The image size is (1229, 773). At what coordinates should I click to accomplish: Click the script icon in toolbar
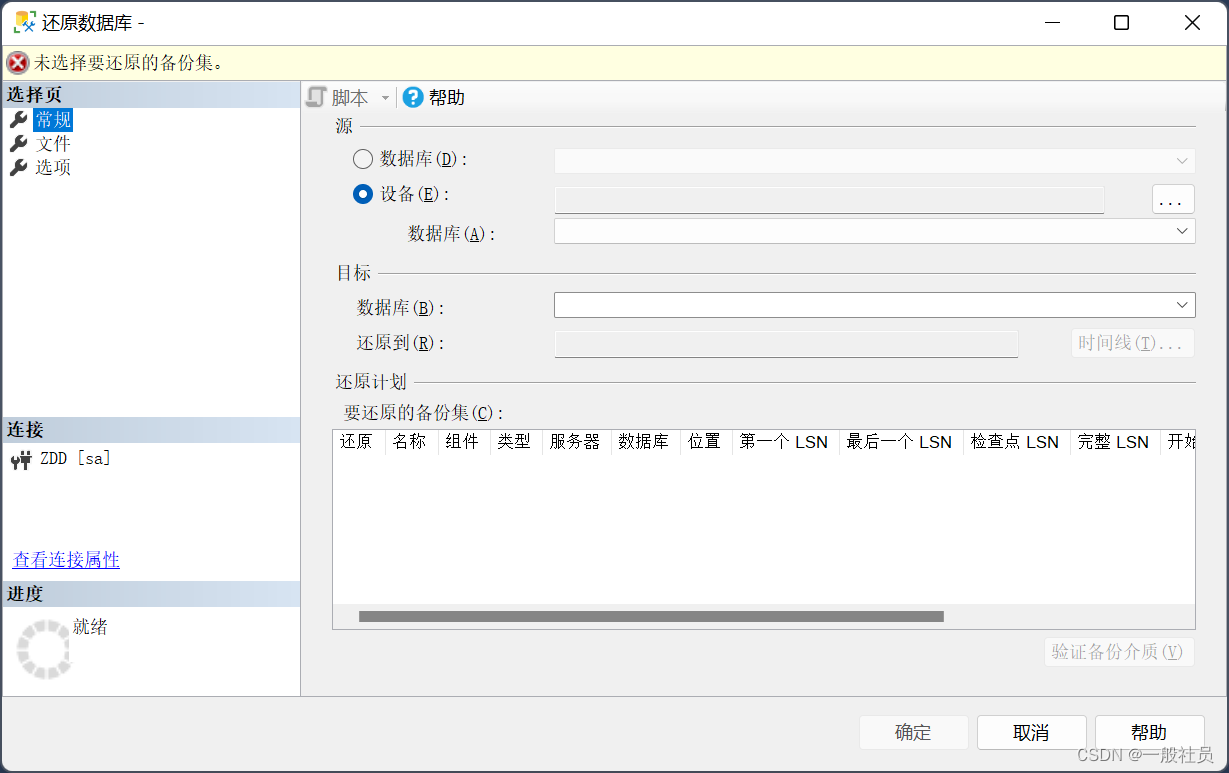tap(317, 97)
